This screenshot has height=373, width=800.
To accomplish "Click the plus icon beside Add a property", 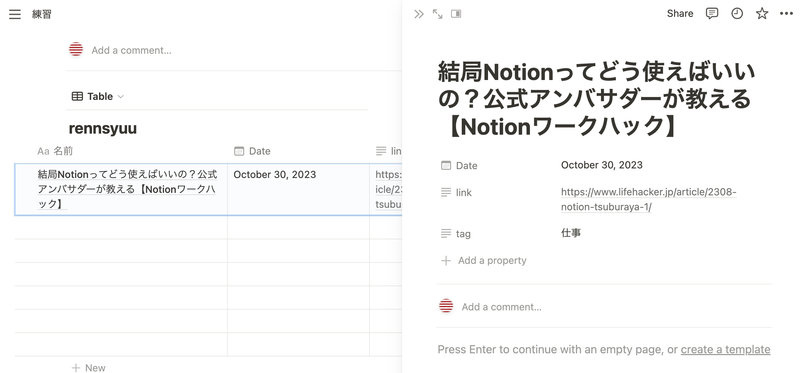I will 446,261.
